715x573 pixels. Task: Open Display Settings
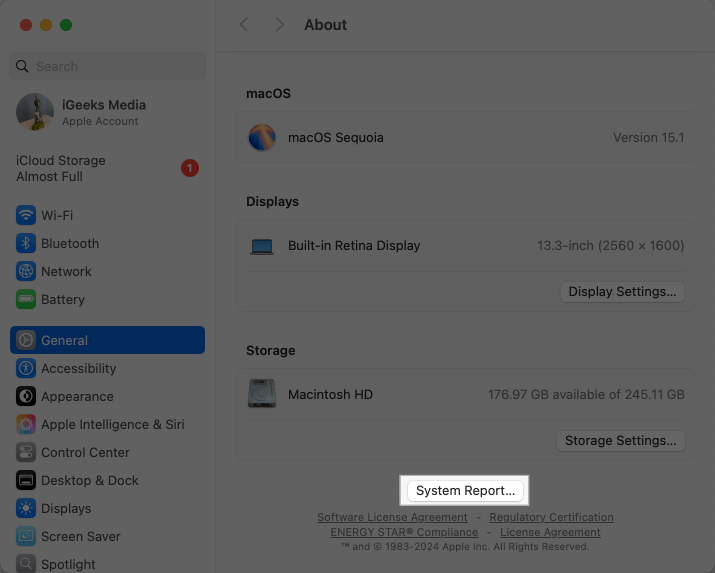622,291
